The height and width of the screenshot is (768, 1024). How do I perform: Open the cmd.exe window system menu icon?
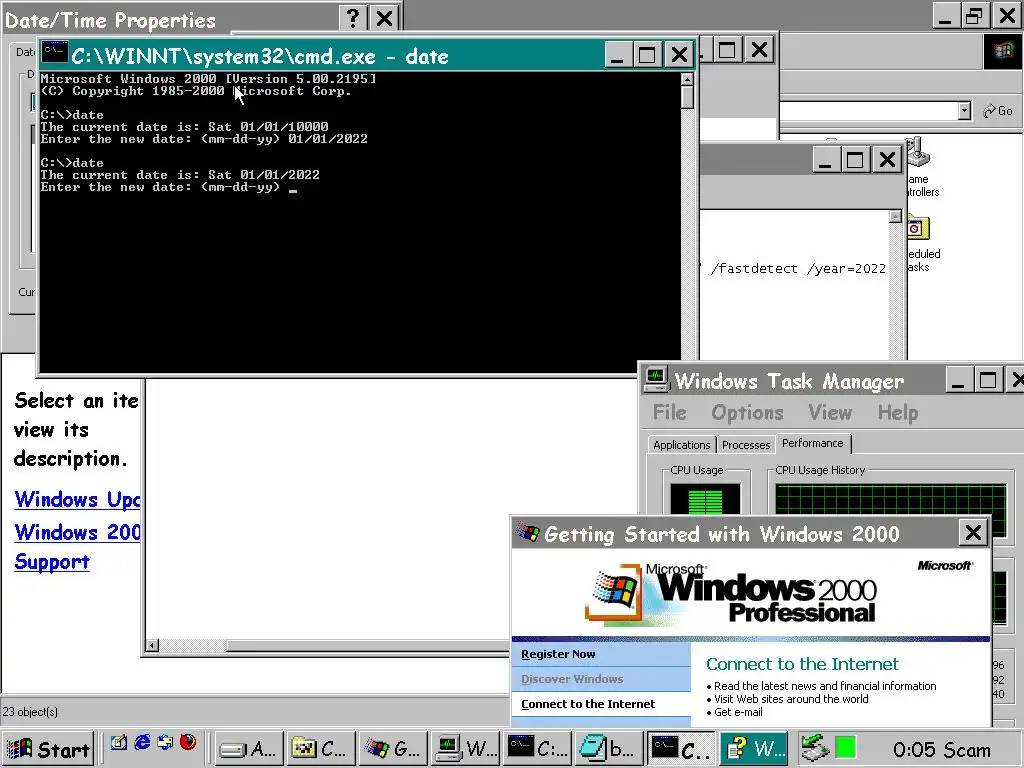55,53
